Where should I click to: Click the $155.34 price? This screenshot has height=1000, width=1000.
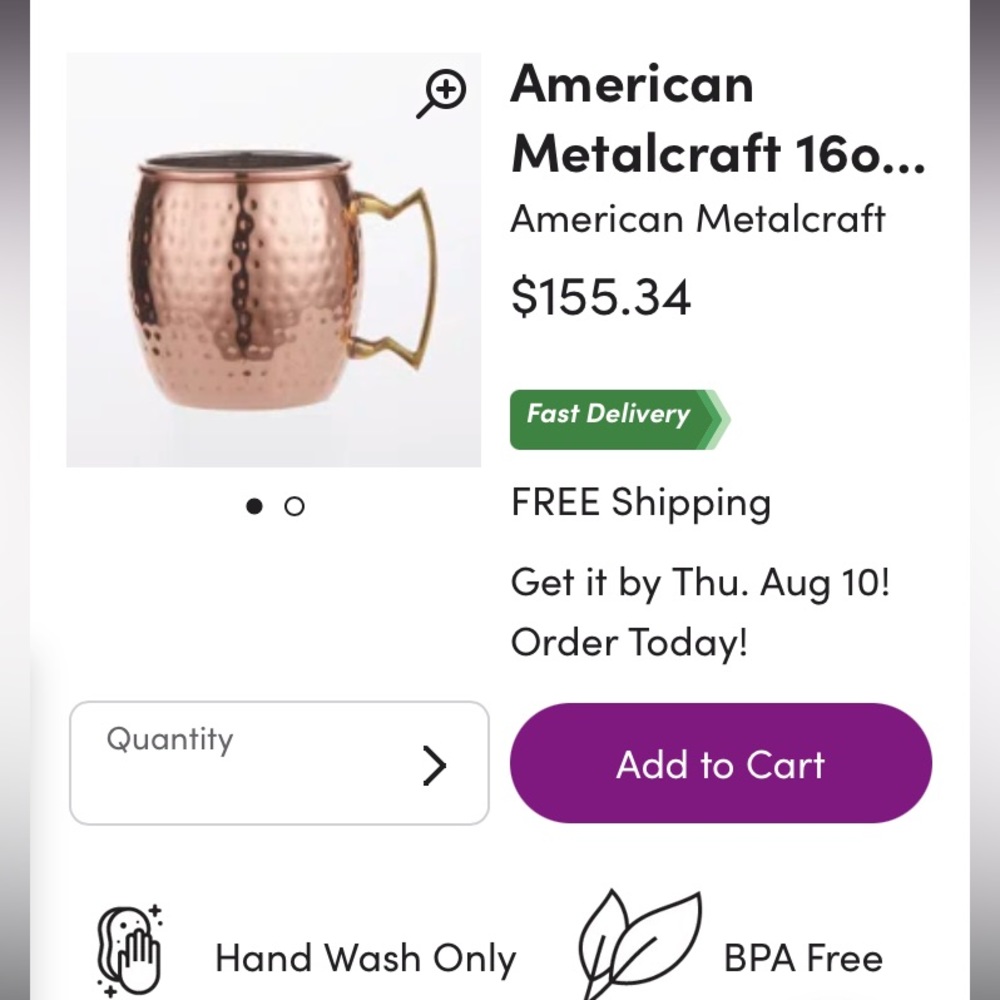pyautogui.click(x=601, y=297)
